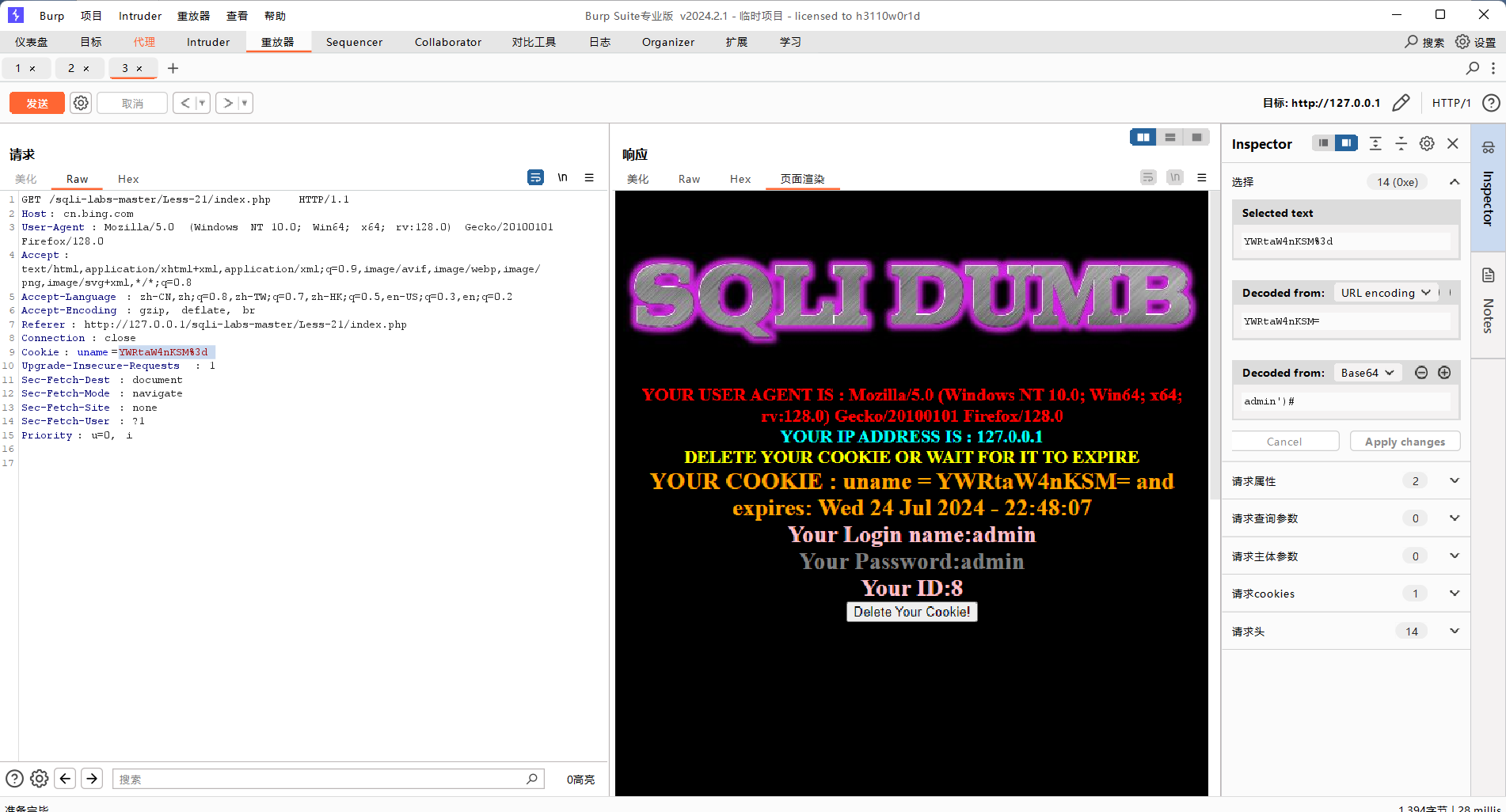Search Repeater tabs magnifier icon

[1473, 68]
